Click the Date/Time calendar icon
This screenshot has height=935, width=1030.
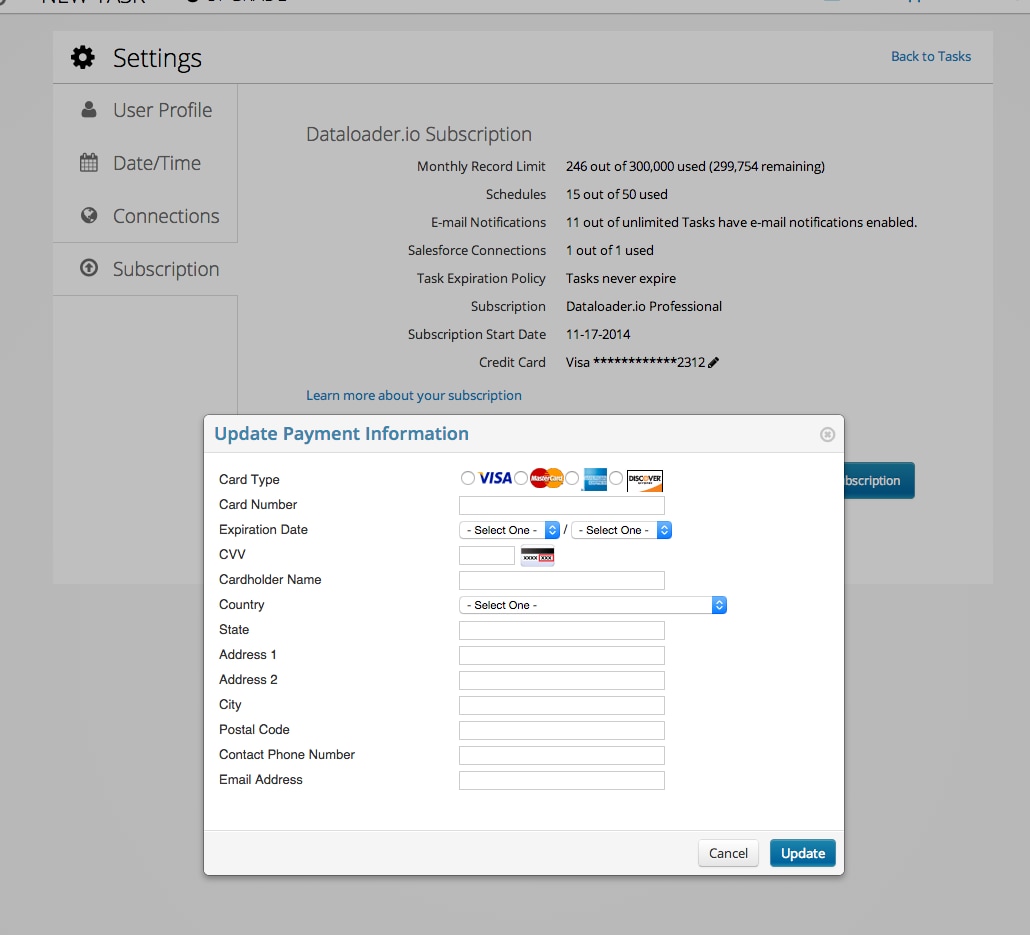coord(89,162)
